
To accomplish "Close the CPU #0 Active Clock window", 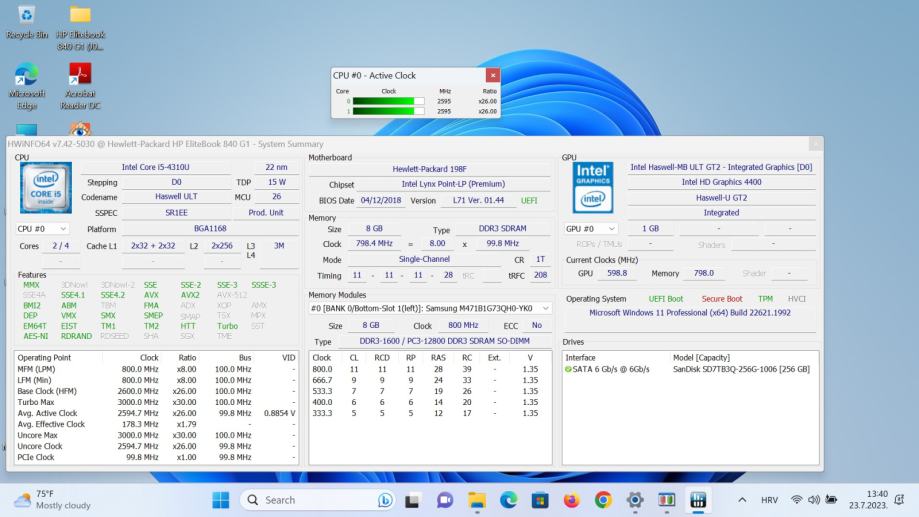I will (492, 75).
